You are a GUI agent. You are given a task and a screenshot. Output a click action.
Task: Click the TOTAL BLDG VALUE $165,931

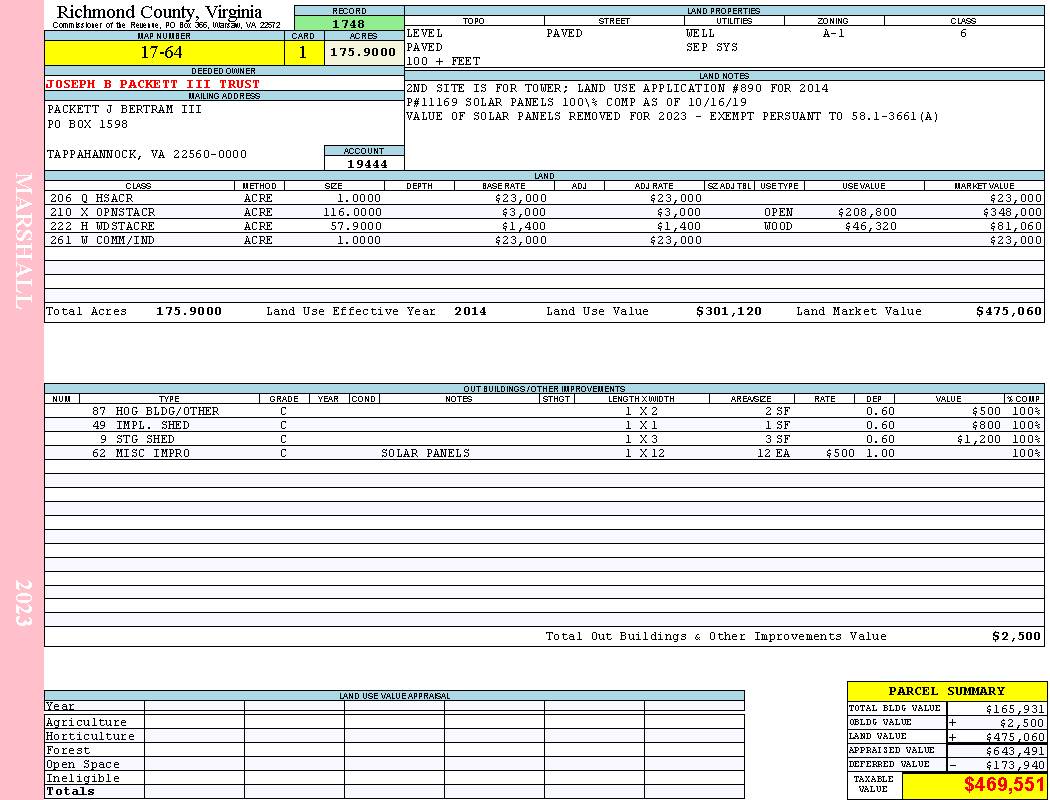pyautogui.click(x=1015, y=709)
